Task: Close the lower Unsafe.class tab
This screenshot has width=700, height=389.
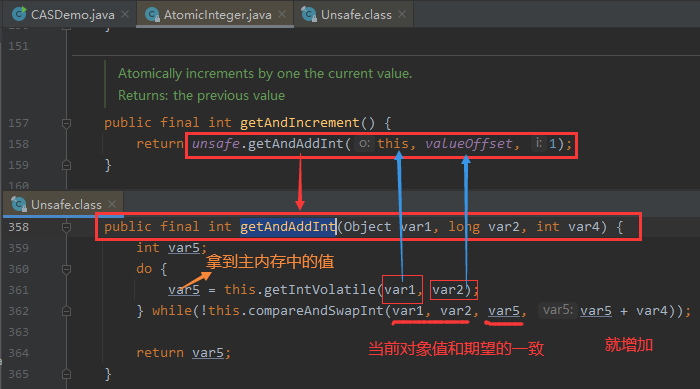Action: click(112, 204)
